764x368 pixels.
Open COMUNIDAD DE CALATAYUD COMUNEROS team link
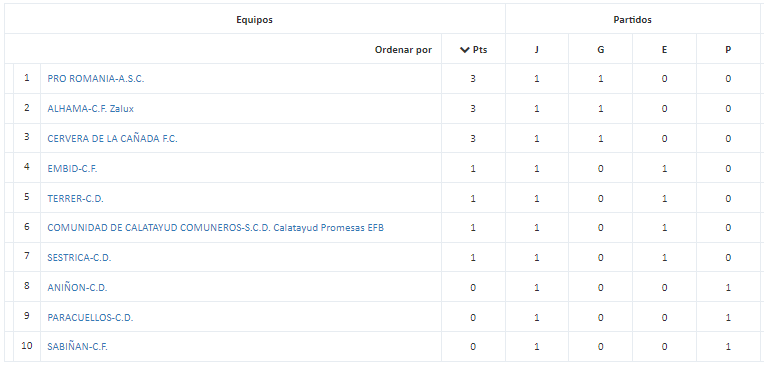(215, 228)
